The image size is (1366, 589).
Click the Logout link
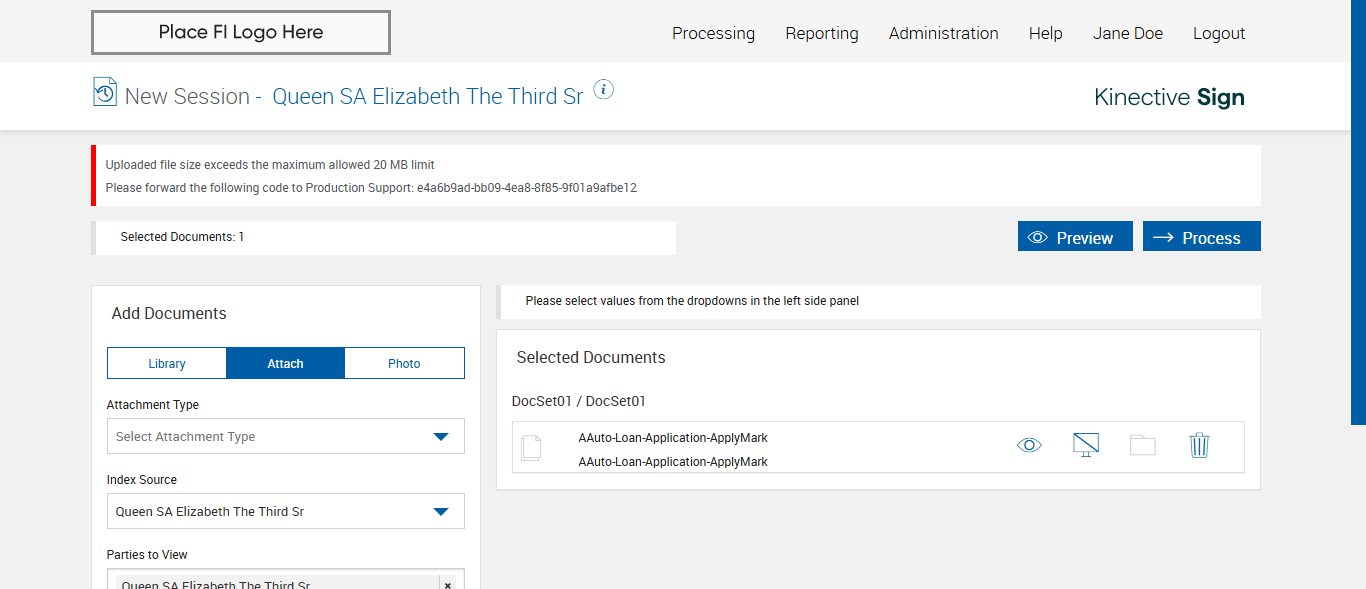click(1218, 33)
